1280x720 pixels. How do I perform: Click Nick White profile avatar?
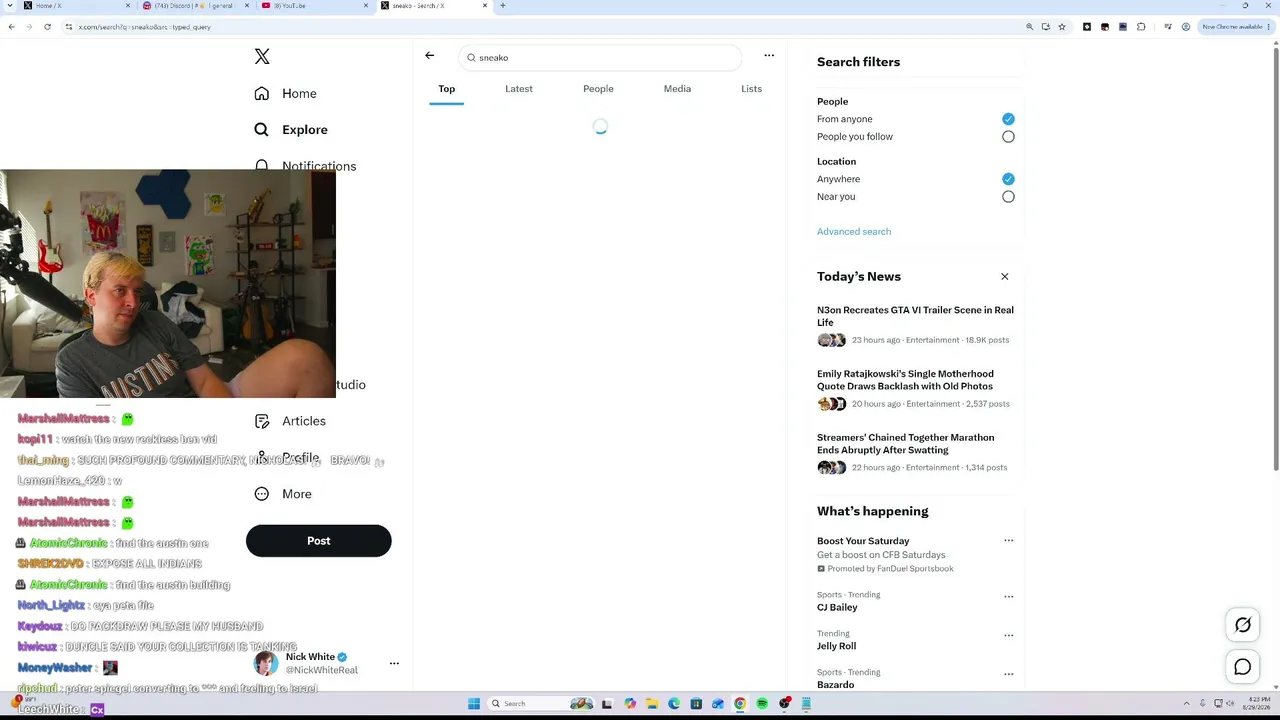pyautogui.click(x=266, y=663)
